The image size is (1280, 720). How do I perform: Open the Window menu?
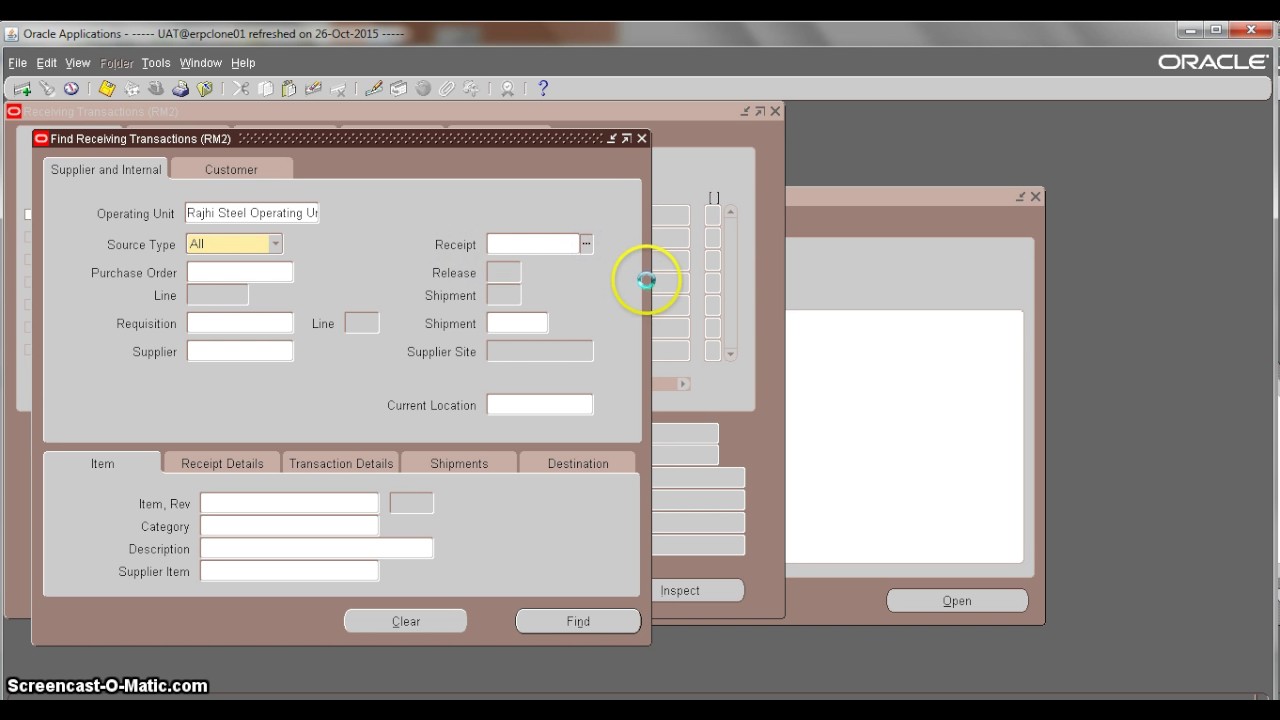(x=201, y=63)
